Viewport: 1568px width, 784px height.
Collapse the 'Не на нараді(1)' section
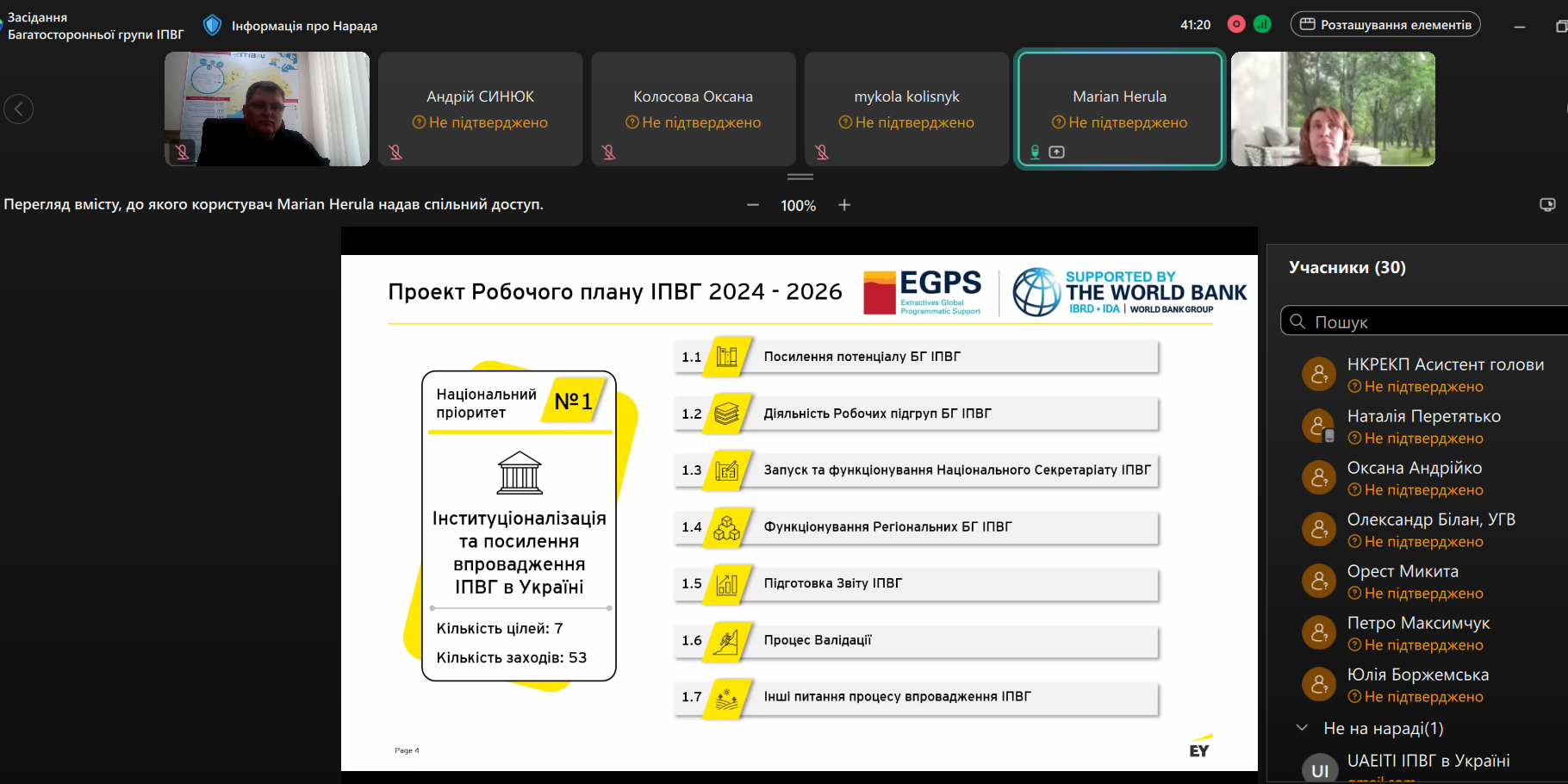click(1302, 728)
